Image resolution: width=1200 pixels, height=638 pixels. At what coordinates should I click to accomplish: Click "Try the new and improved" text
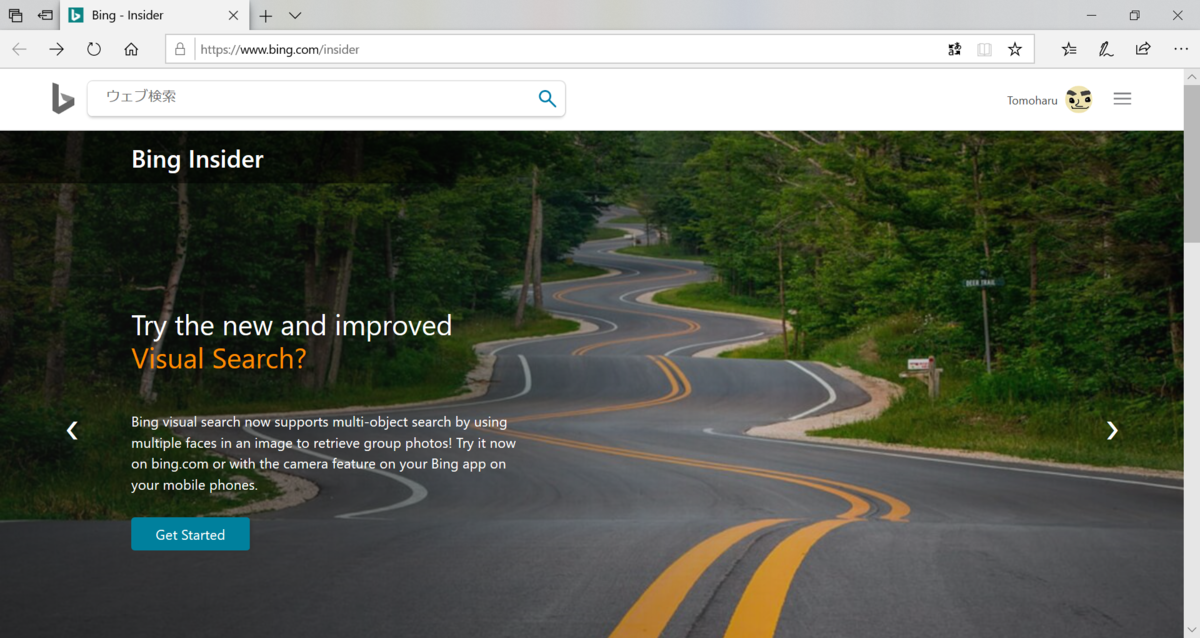click(292, 326)
